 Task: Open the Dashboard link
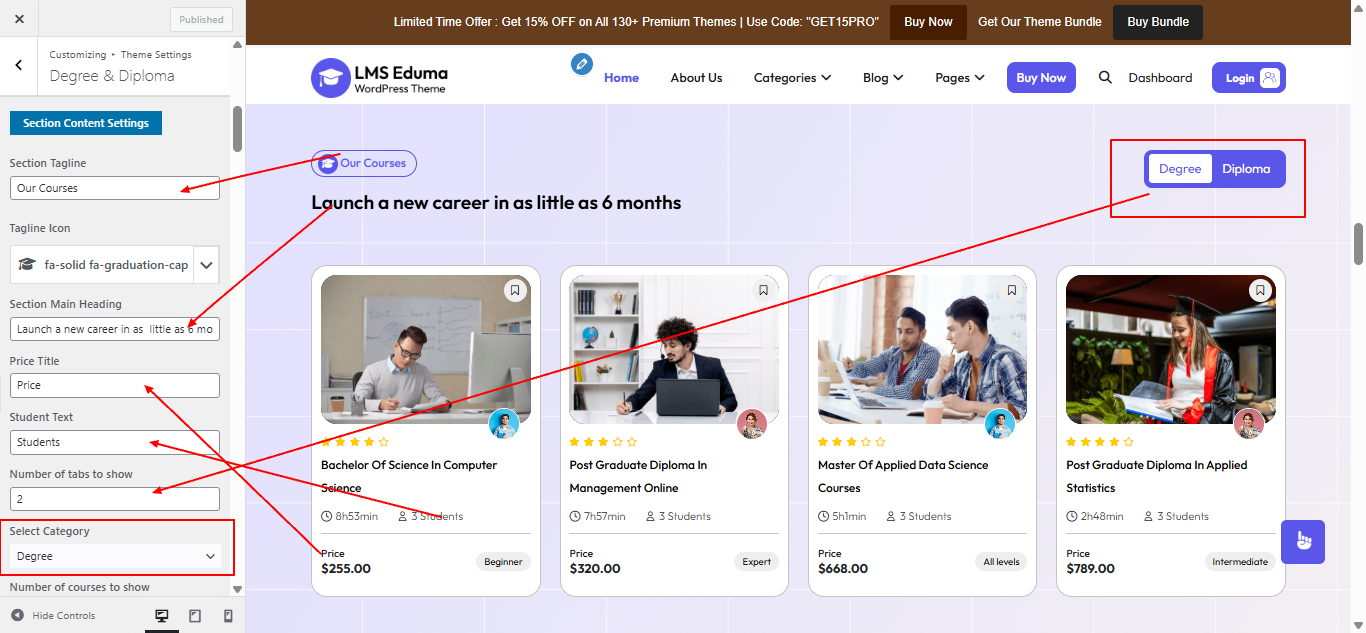(1160, 77)
